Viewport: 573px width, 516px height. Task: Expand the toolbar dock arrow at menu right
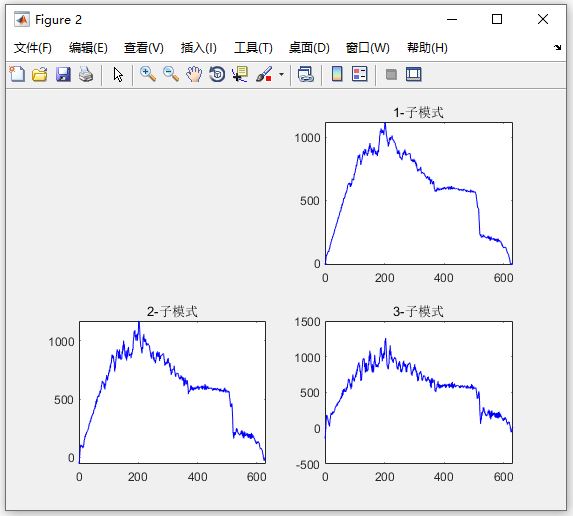[x=557, y=48]
